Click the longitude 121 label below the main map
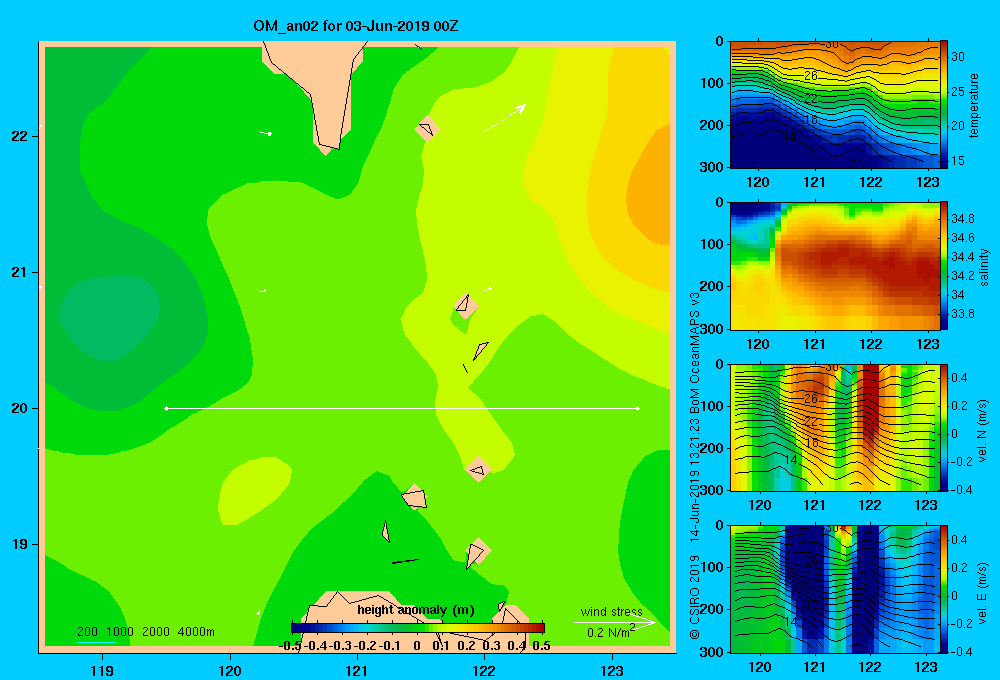The height and width of the screenshot is (680, 1000). coord(357,671)
